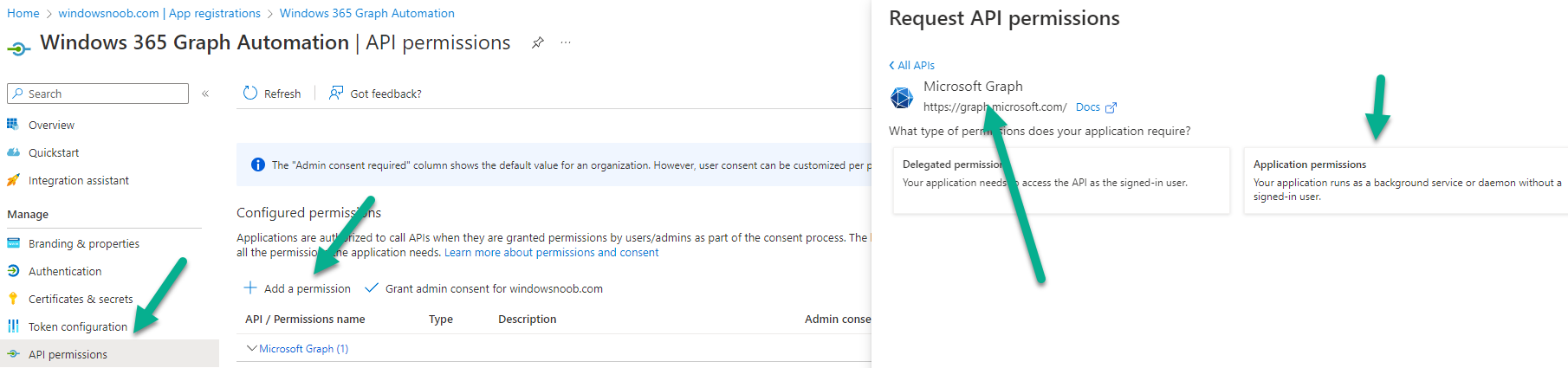Click the checkmark icon for admin consent
1568x368 pixels.
(x=372, y=287)
